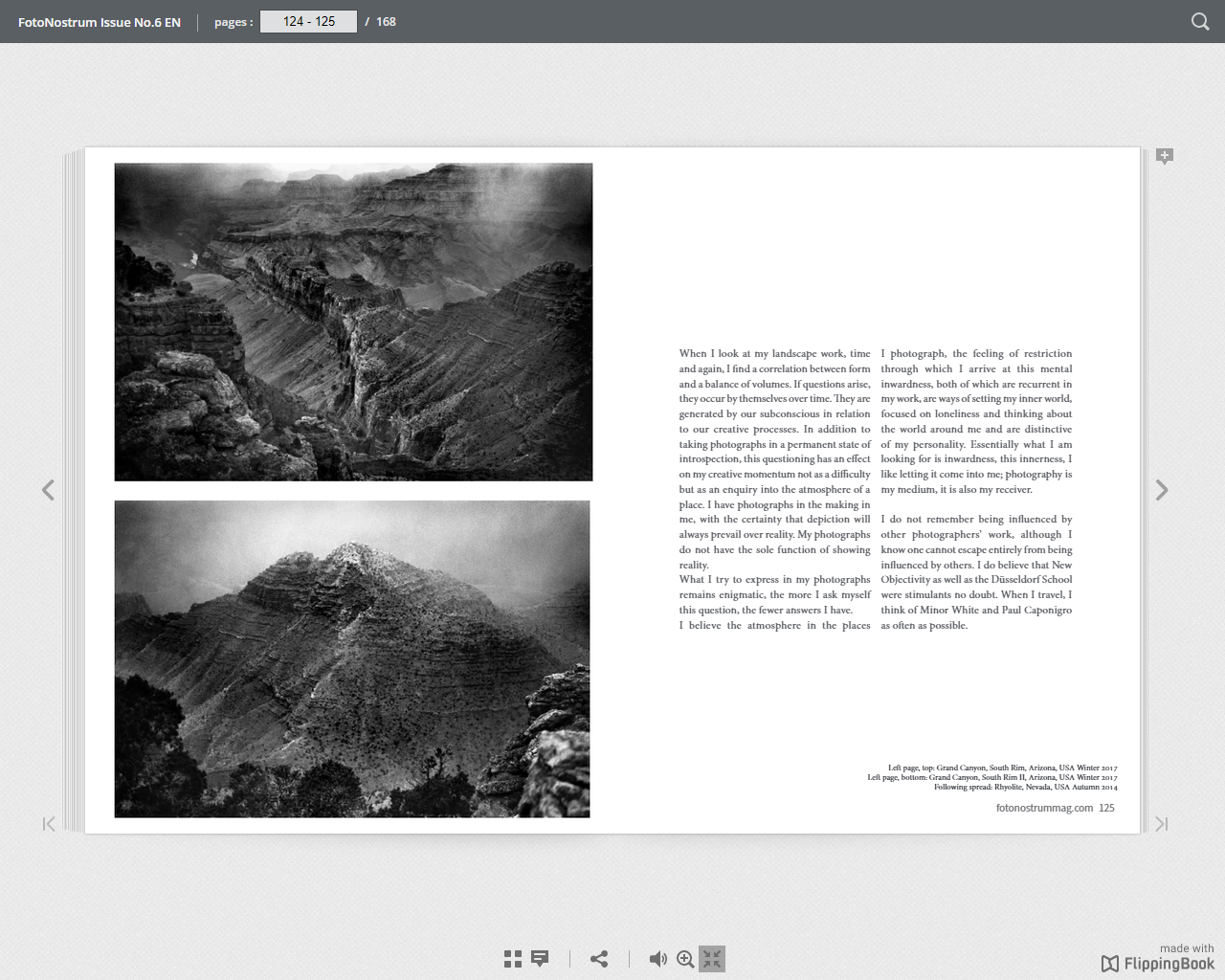Click the page number input field
The width and height of the screenshot is (1225, 980).
point(308,21)
